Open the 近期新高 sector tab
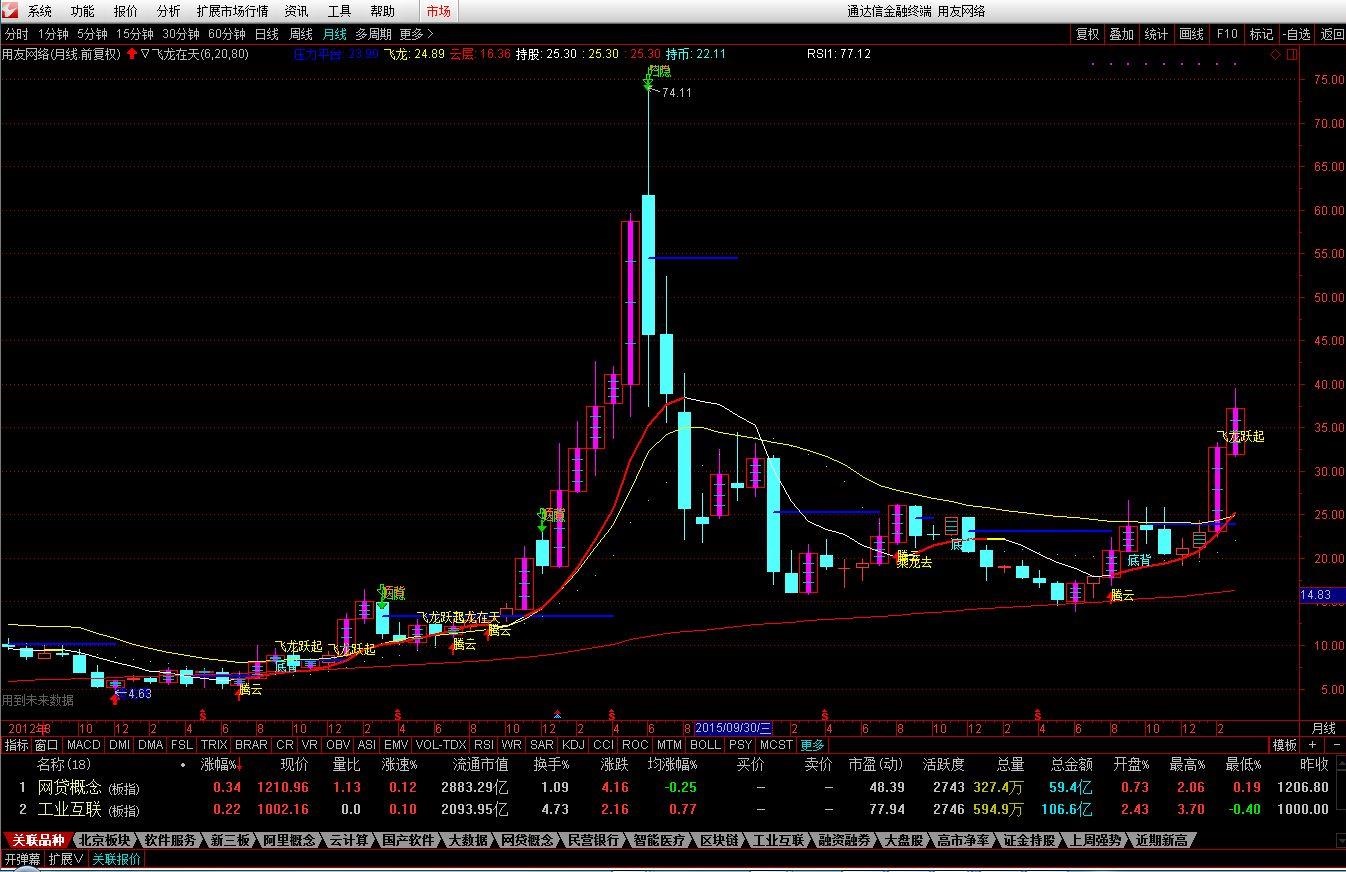 click(x=1161, y=840)
